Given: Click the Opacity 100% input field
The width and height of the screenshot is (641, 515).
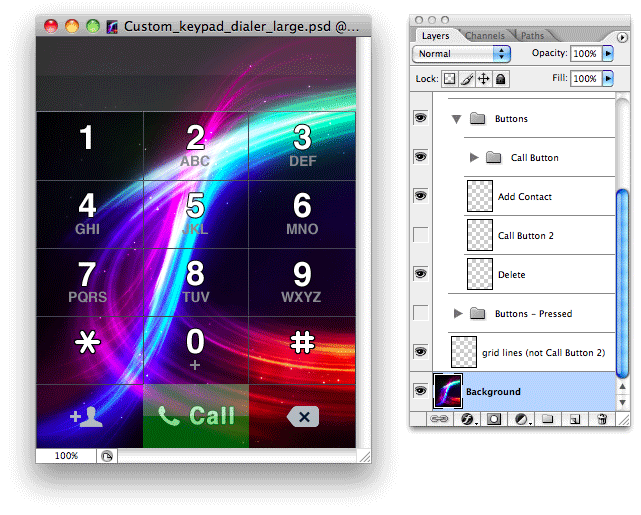Looking at the screenshot, I should pos(586,54).
